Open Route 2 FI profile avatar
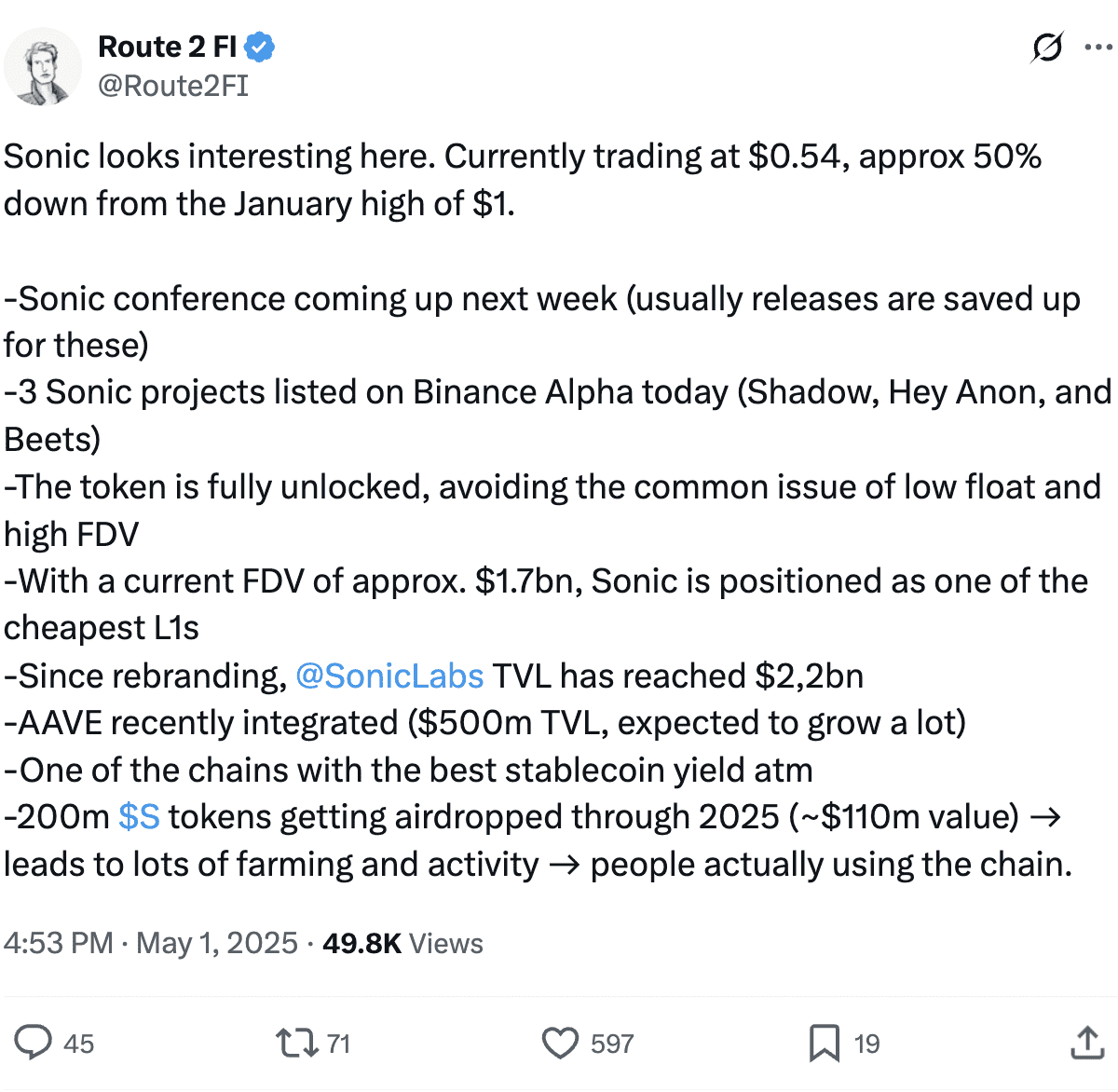Image resolution: width=1118 pixels, height=1092 pixels. [x=42, y=66]
